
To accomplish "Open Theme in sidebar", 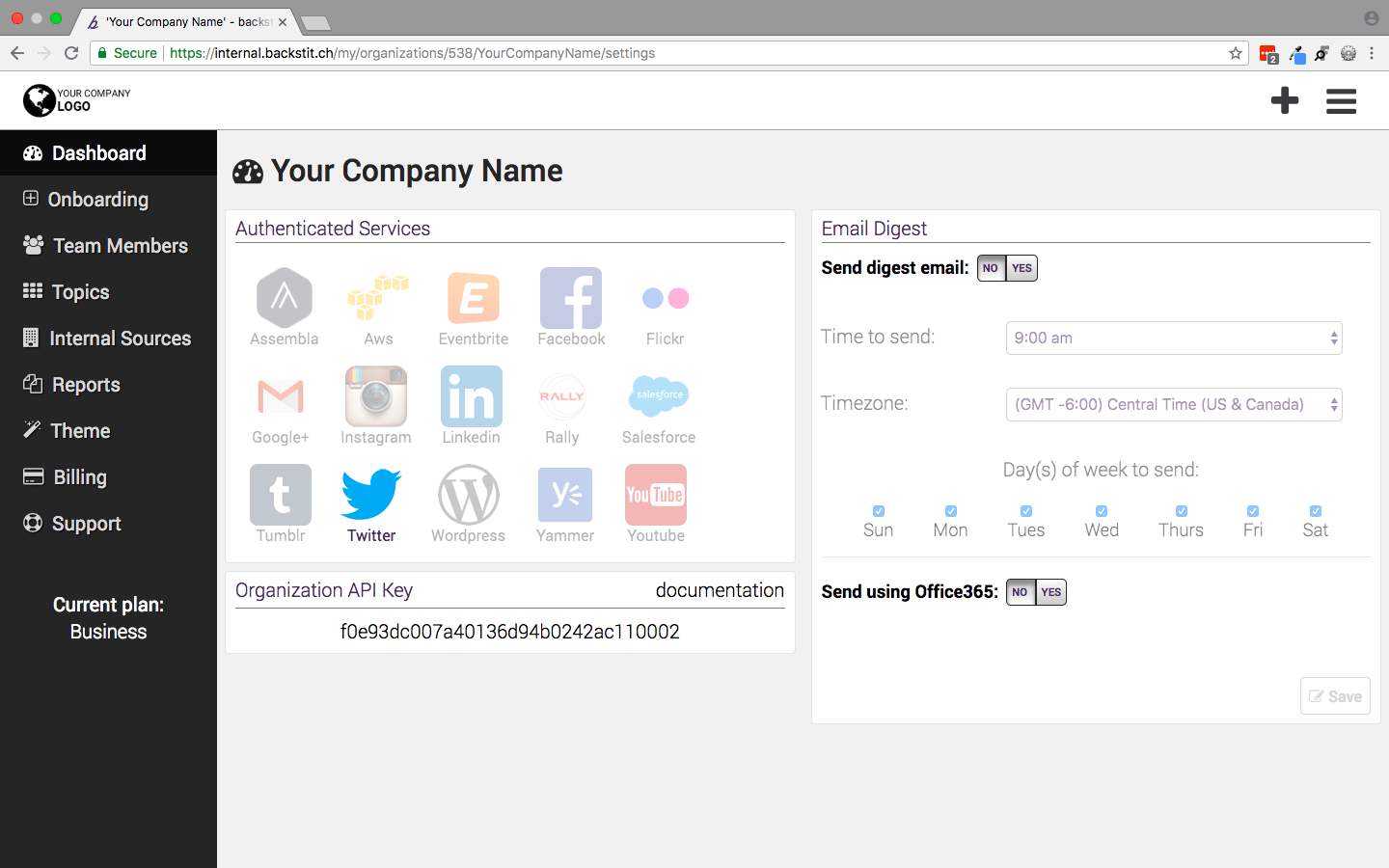I will click(108, 431).
